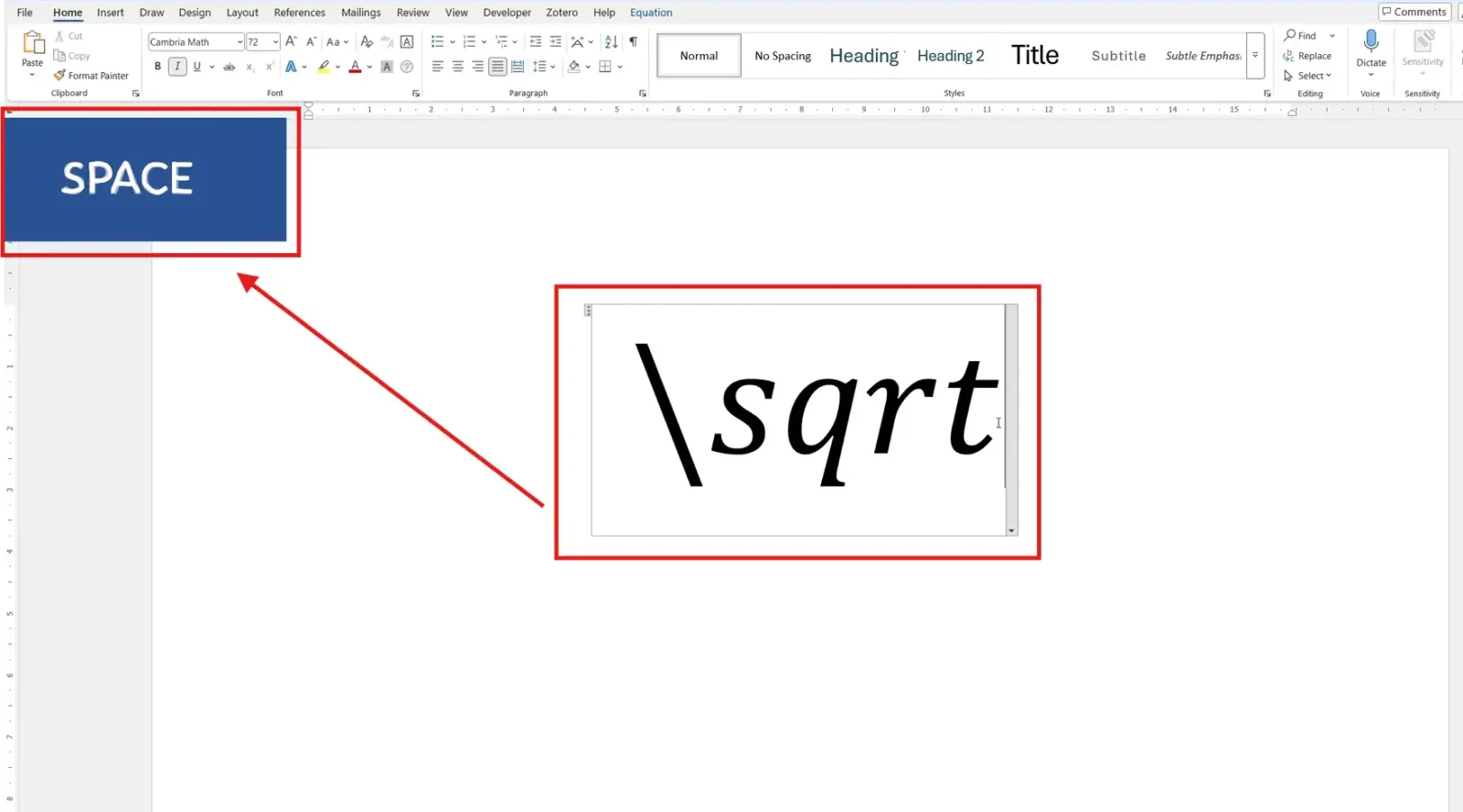Expand the Styles gallery more arrow
1463x812 pixels.
click(x=1255, y=56)
